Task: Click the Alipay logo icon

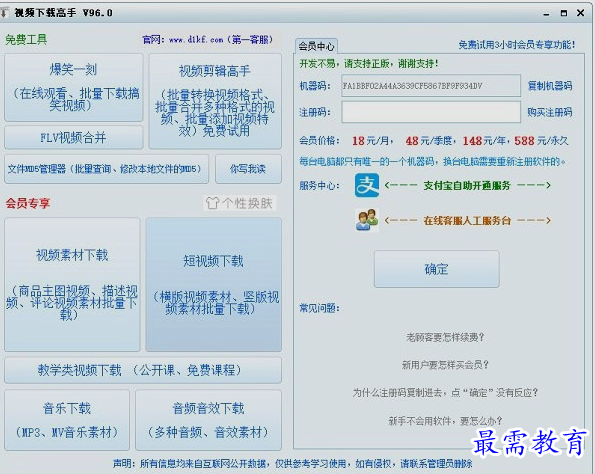Action: [367, 185]
